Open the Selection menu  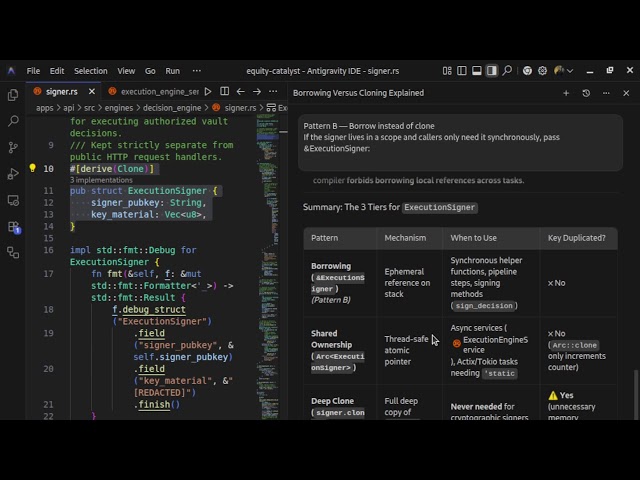[x=91, y=71]
